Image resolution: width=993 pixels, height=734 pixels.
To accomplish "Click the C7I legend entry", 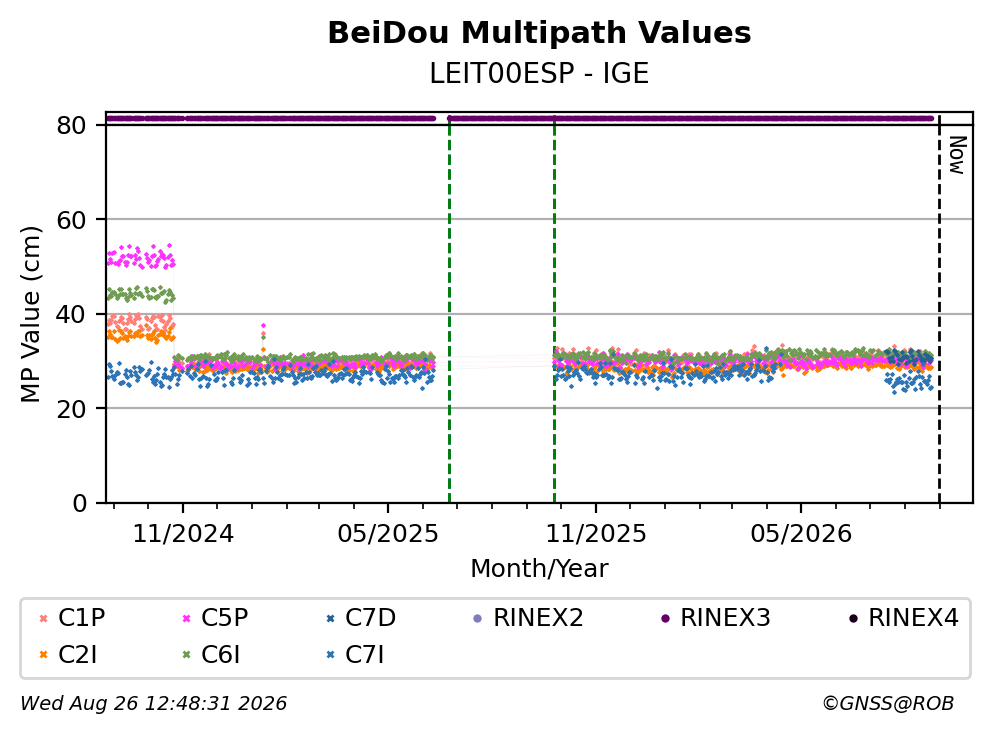I will pyautogui.click(x=355, y=655).
